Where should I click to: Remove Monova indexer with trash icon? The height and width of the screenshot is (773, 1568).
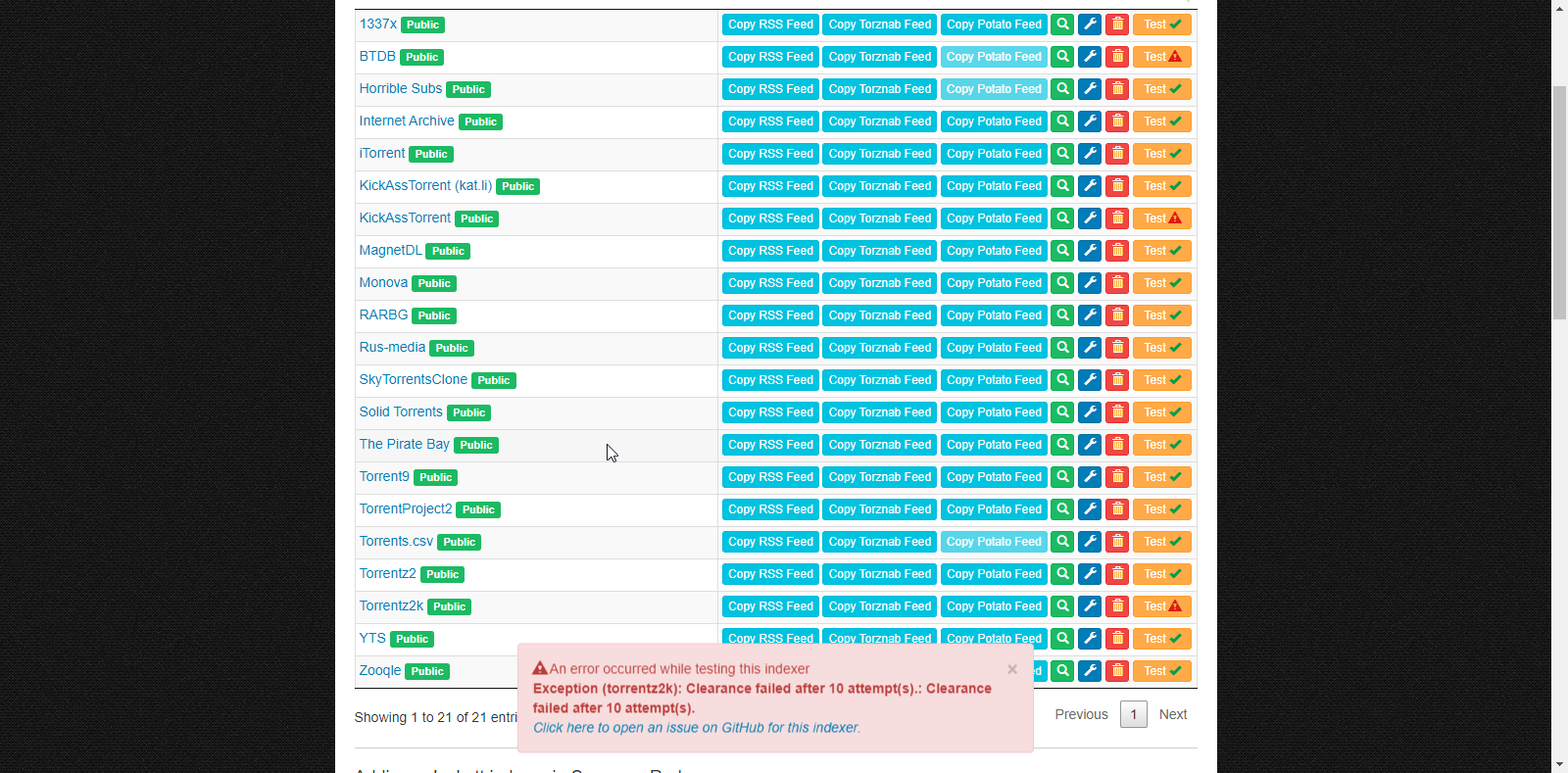click(x=1117, y=283)
